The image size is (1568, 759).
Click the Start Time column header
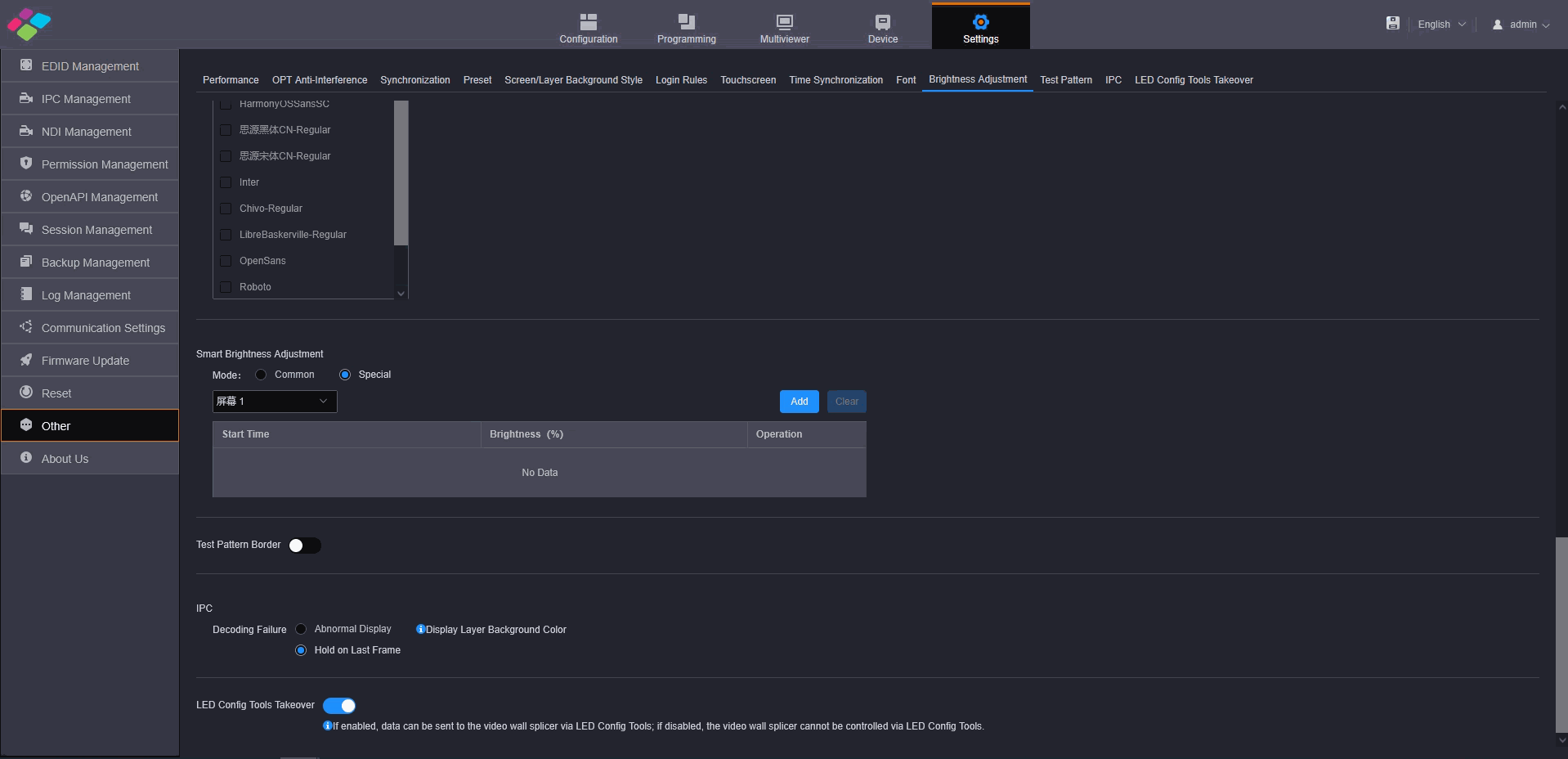[x=347, y=434]
